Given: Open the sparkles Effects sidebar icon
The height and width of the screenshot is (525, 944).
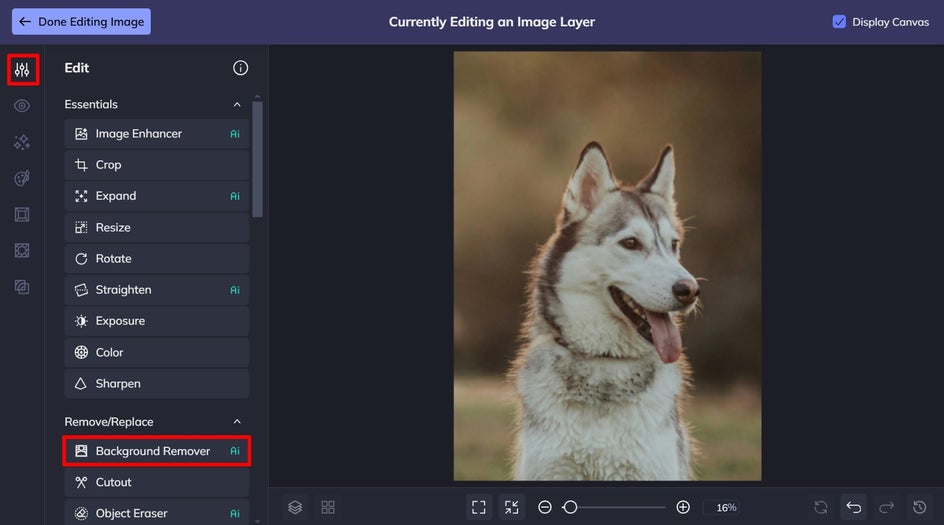Looking at the screenshot, I should pos(22,142).
